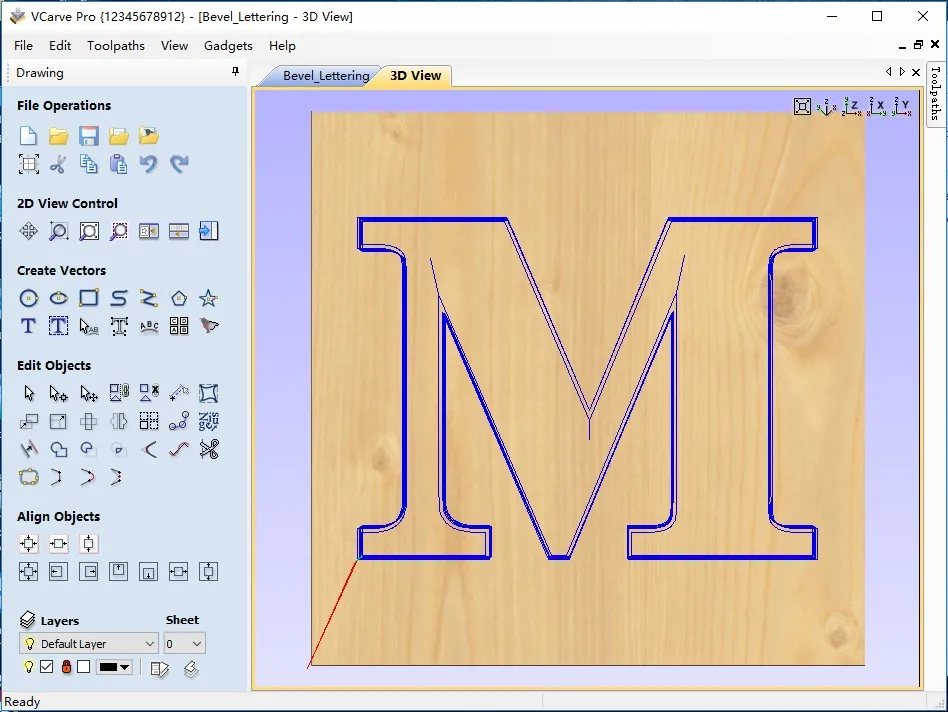
Task: Open the Gadgets menu
Action: [x=228, y=45]
